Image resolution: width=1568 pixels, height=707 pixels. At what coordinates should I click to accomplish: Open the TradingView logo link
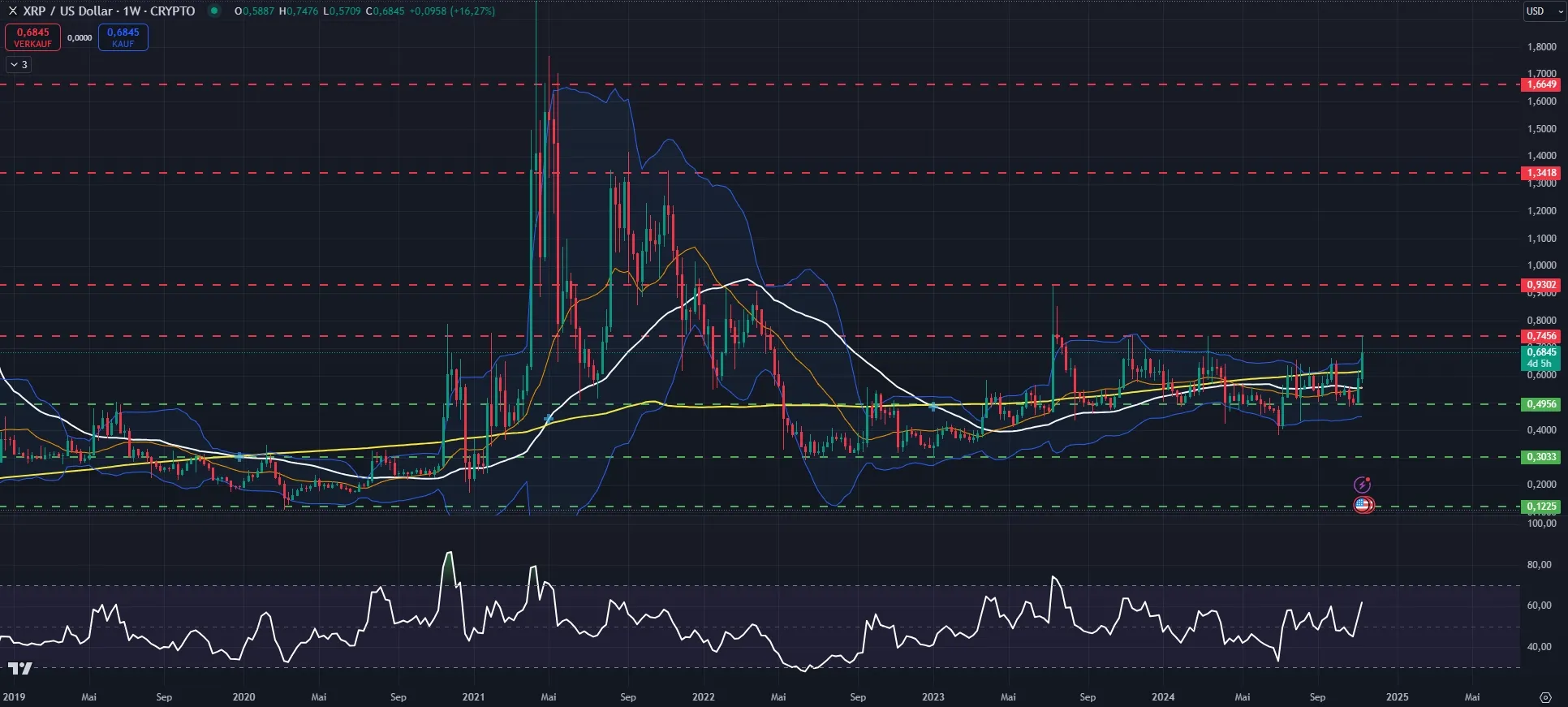tap(19, 668)
